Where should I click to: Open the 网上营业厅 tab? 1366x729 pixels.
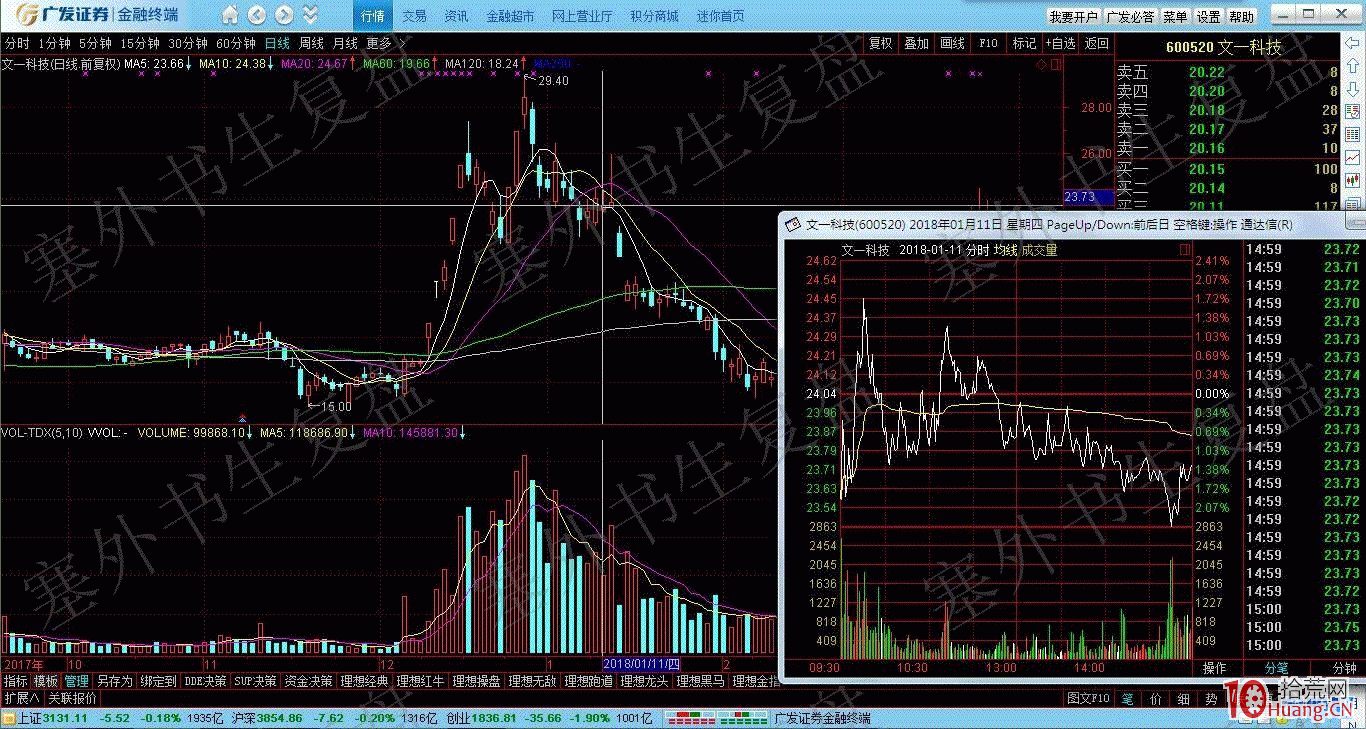pyautogui.click(x=582, y=16)
